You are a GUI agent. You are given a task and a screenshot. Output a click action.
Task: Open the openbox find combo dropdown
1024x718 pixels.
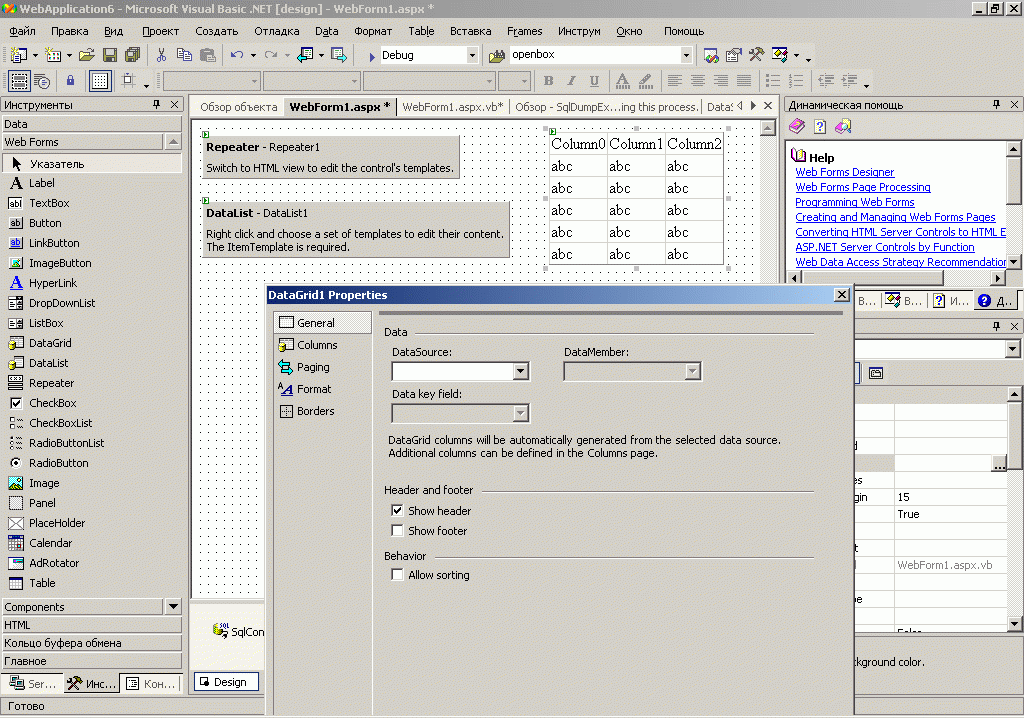coord(686,56)
